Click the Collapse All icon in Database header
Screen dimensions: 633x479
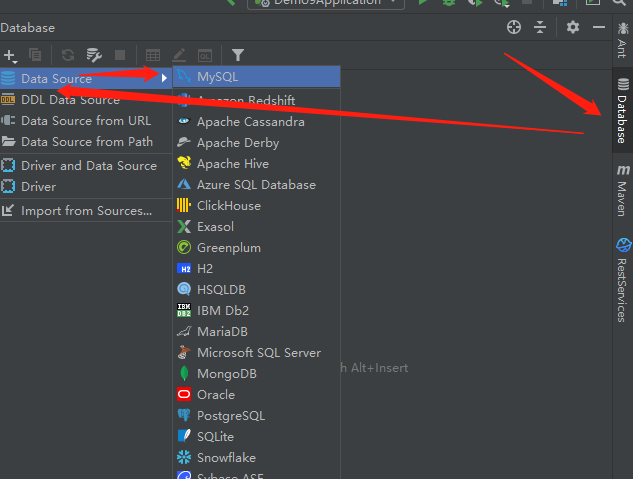click(x=540, y=27)
